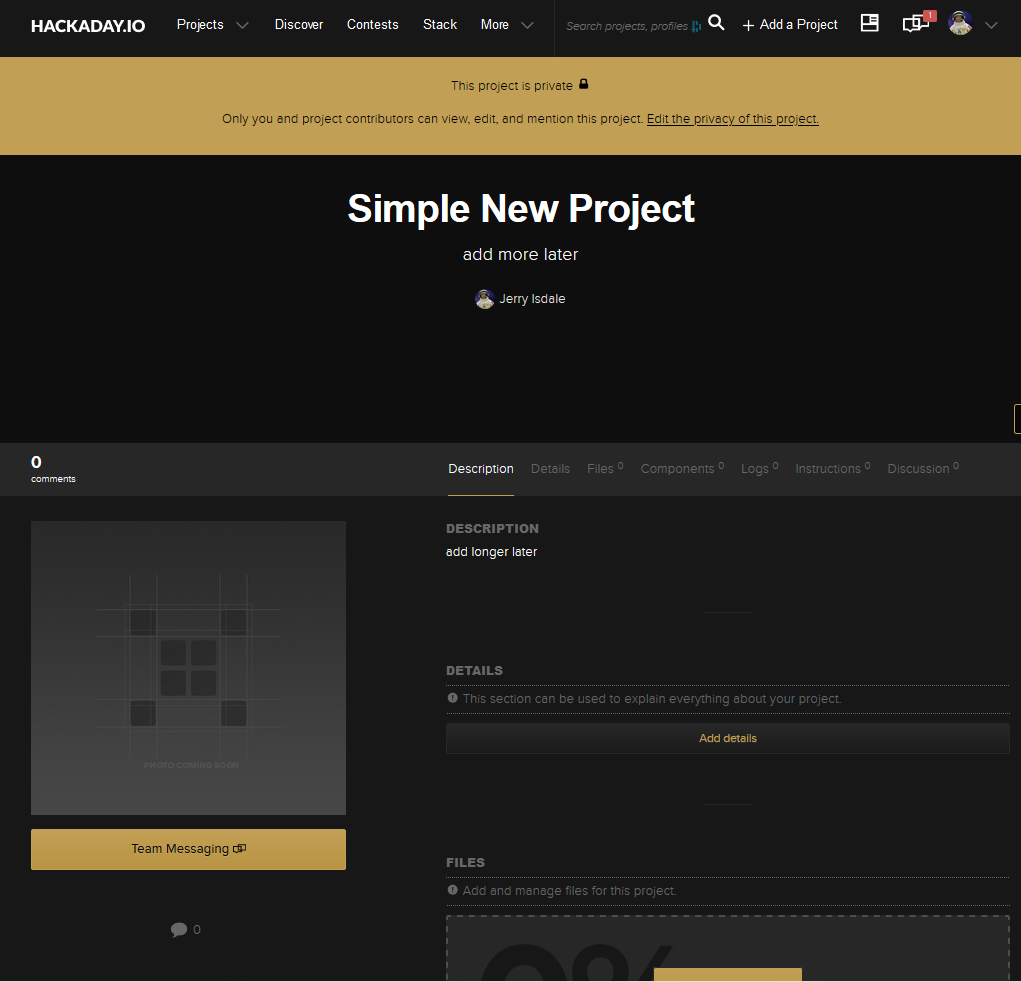Click the 'add longer later' description text

tap(491, 552)
